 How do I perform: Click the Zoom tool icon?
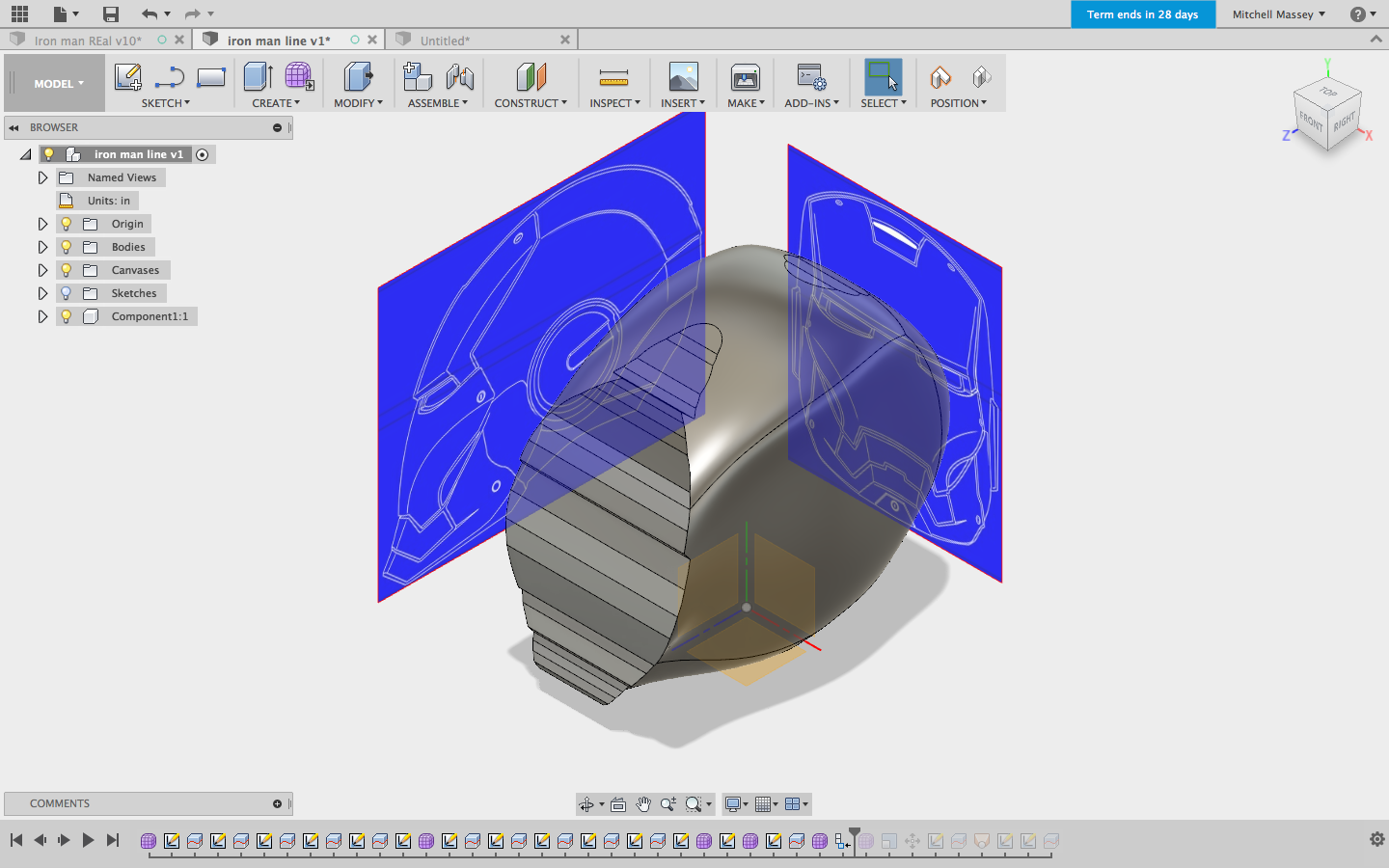(x=667, y=804)
